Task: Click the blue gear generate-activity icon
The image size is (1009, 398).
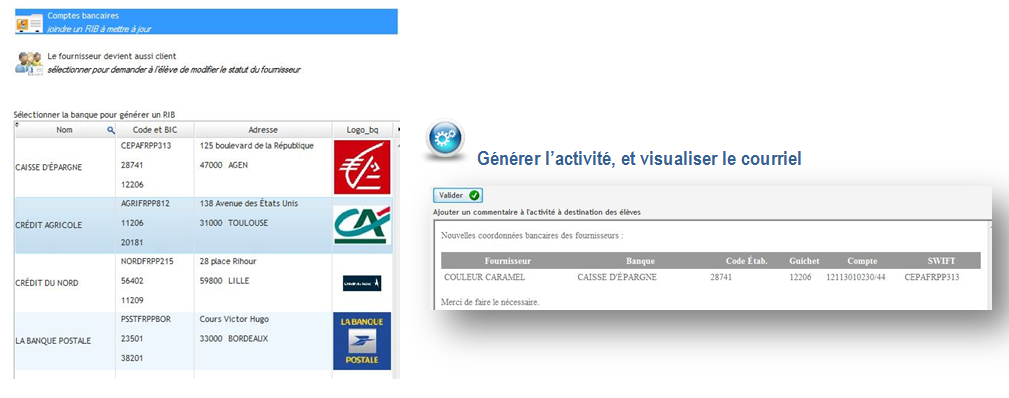Action: pos(445,139)
